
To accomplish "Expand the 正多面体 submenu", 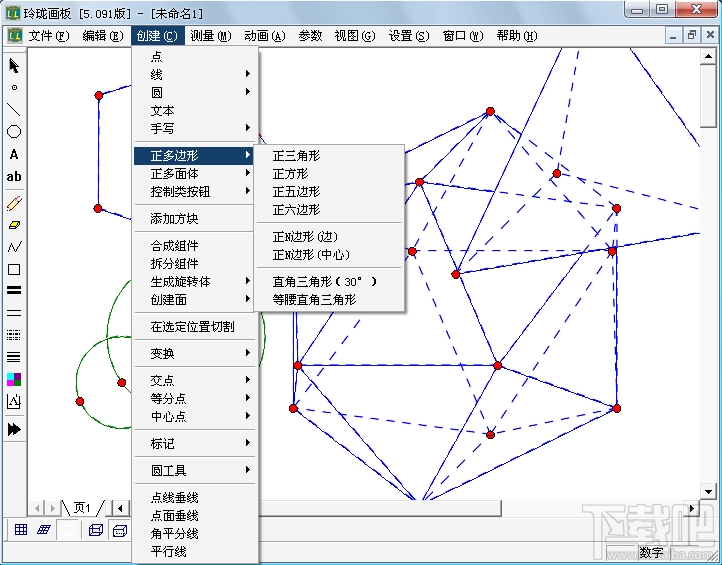I will (x=195, y=173).
